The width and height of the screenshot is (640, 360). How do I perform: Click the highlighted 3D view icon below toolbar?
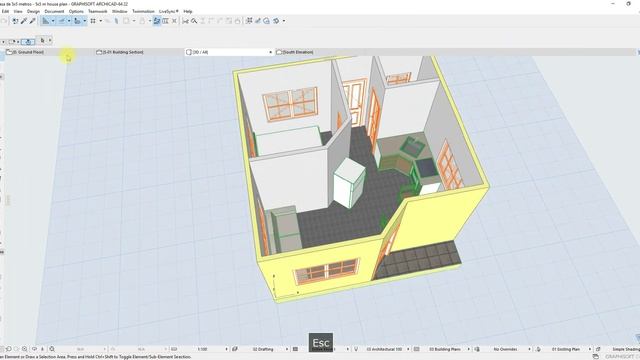28,42
